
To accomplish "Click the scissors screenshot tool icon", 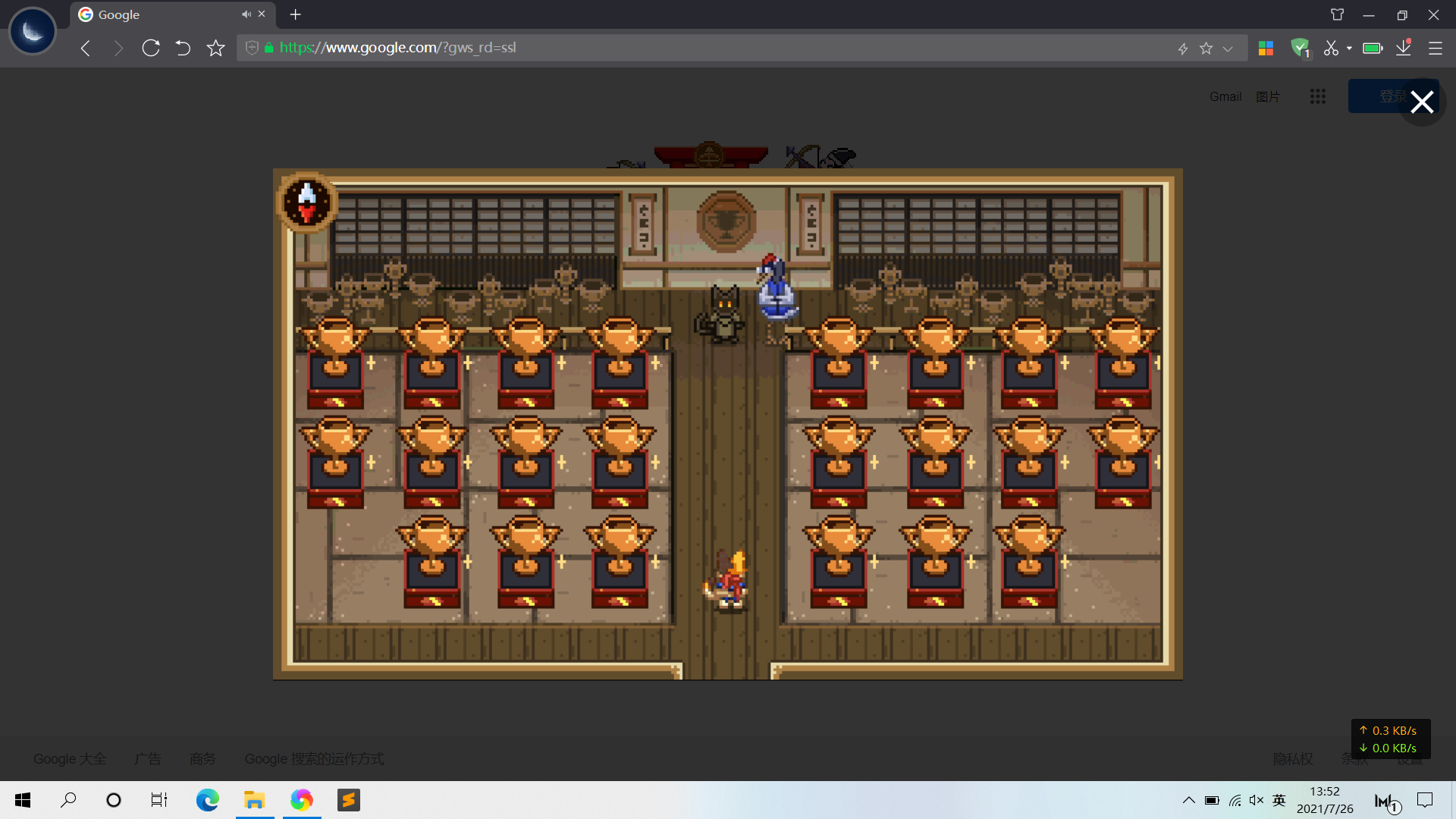I will click(x=1331, y=48).
